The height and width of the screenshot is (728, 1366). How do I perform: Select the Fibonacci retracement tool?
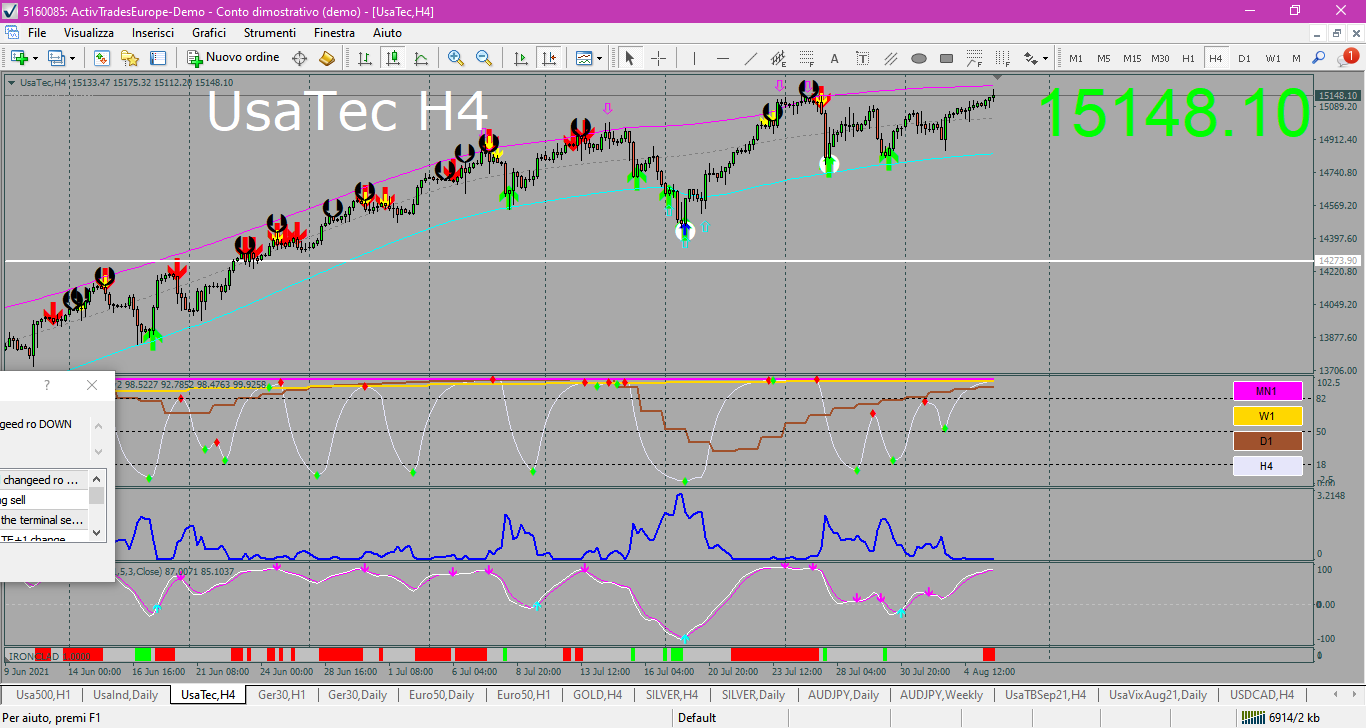point(807,58)
